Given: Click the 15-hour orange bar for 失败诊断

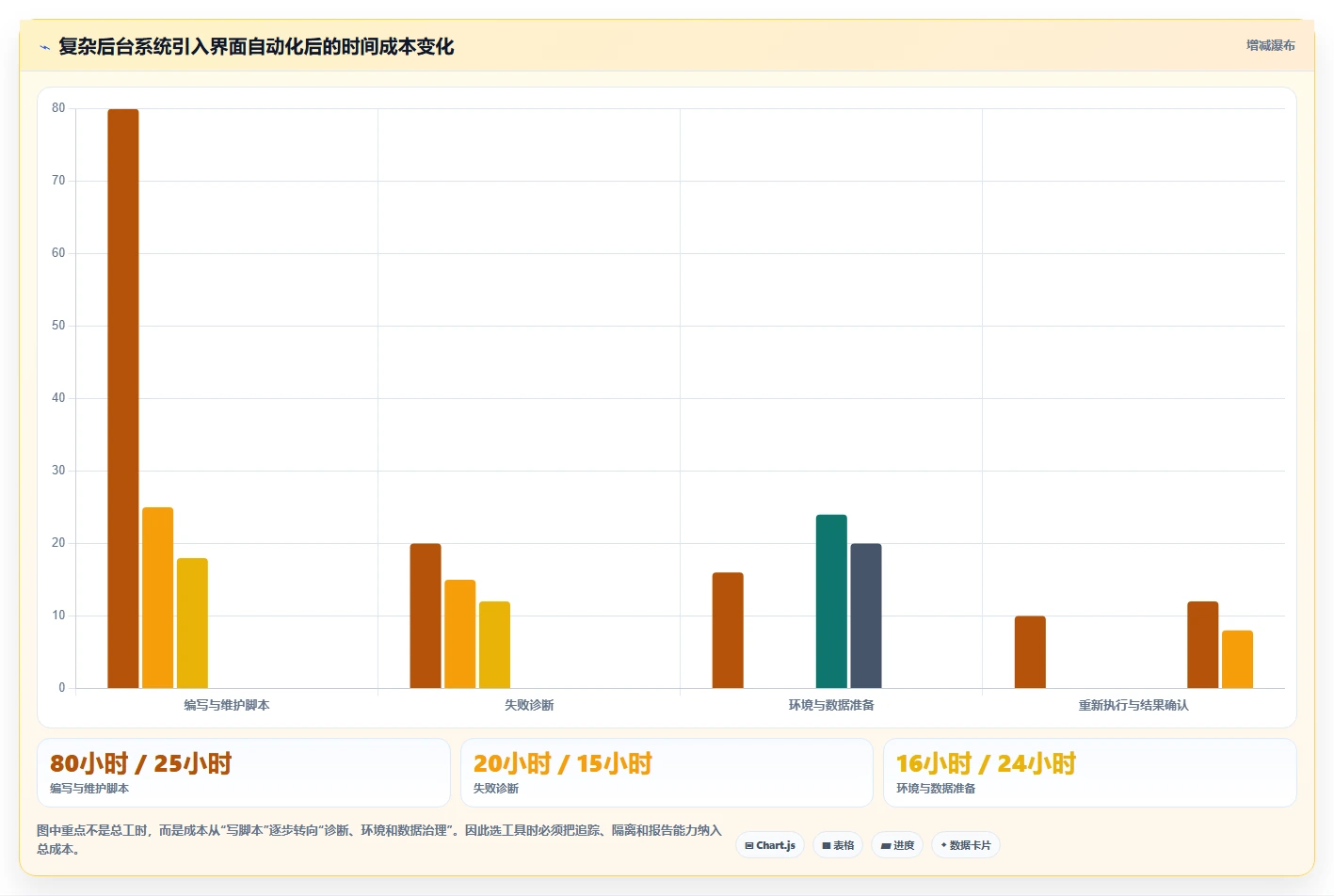Looking at the screenshot, I should pyautogui.click(x=460, y=633).
